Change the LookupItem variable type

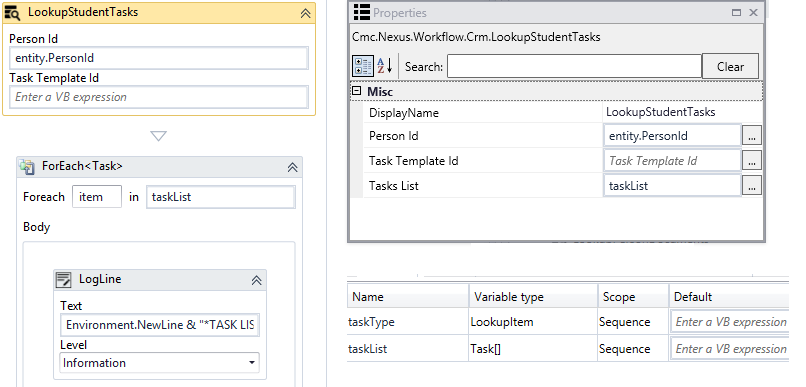(533, 322)
